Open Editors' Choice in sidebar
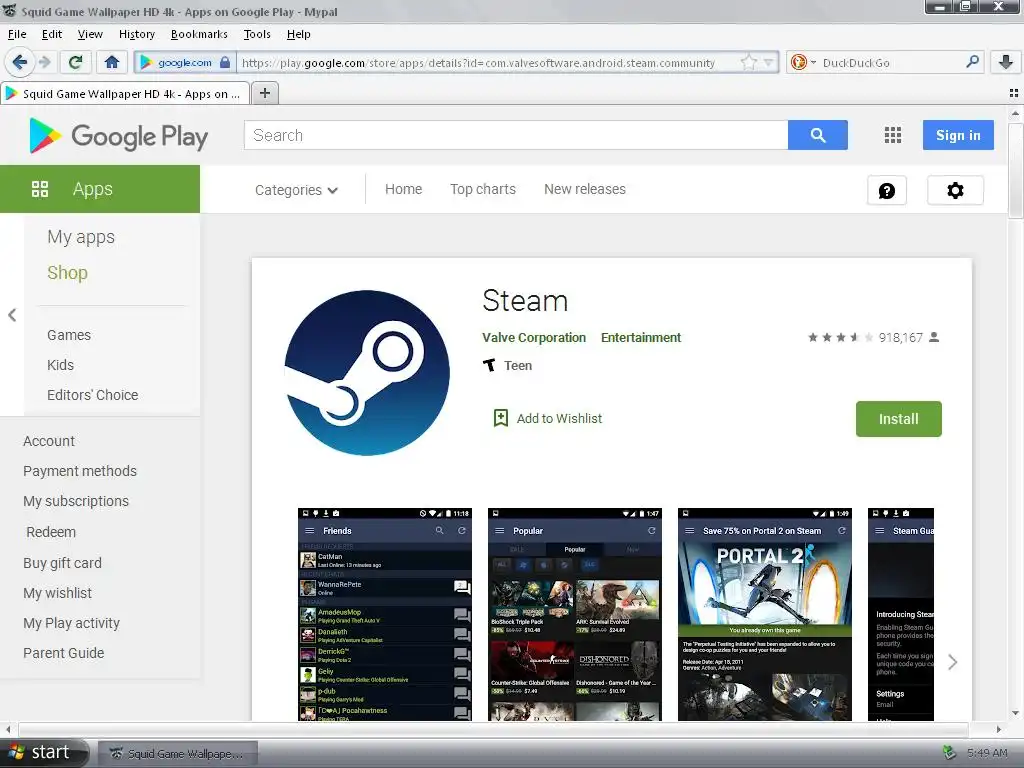The image size is (1024, 768). point(92,395)
